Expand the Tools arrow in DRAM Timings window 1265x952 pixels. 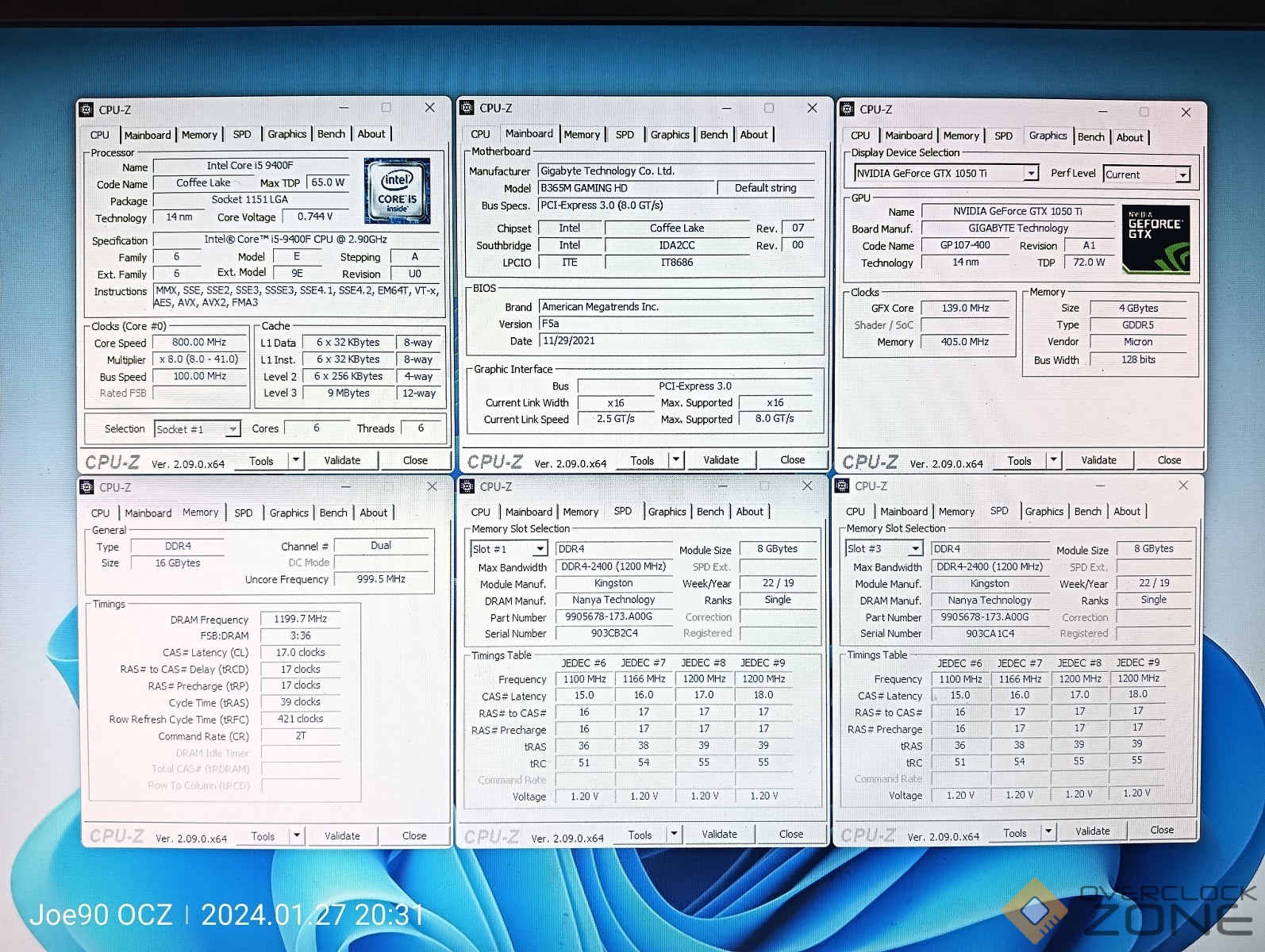pyautogui.click(x=296, y=835)
